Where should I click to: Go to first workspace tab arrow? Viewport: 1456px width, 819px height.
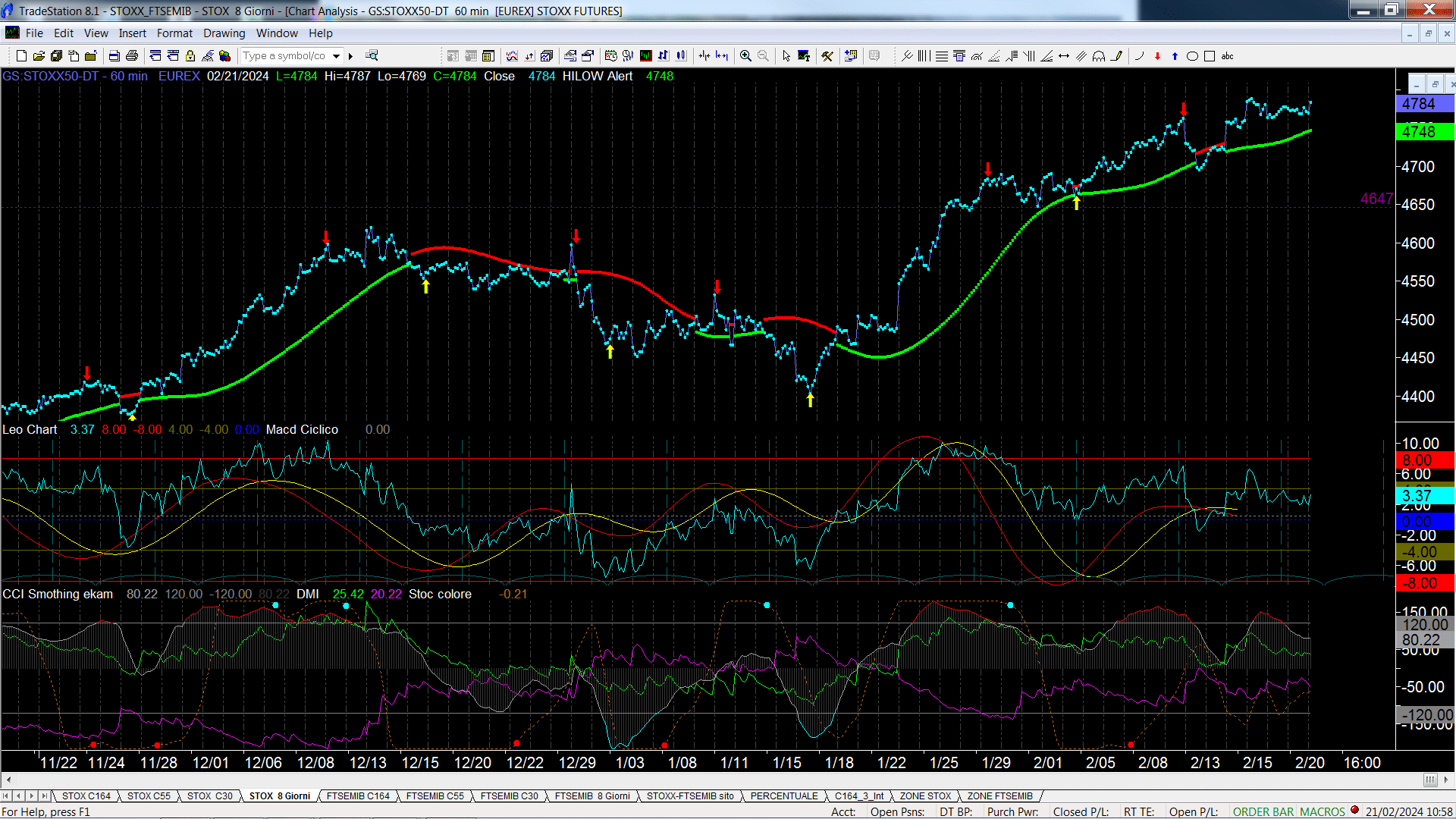pos(6,795)
